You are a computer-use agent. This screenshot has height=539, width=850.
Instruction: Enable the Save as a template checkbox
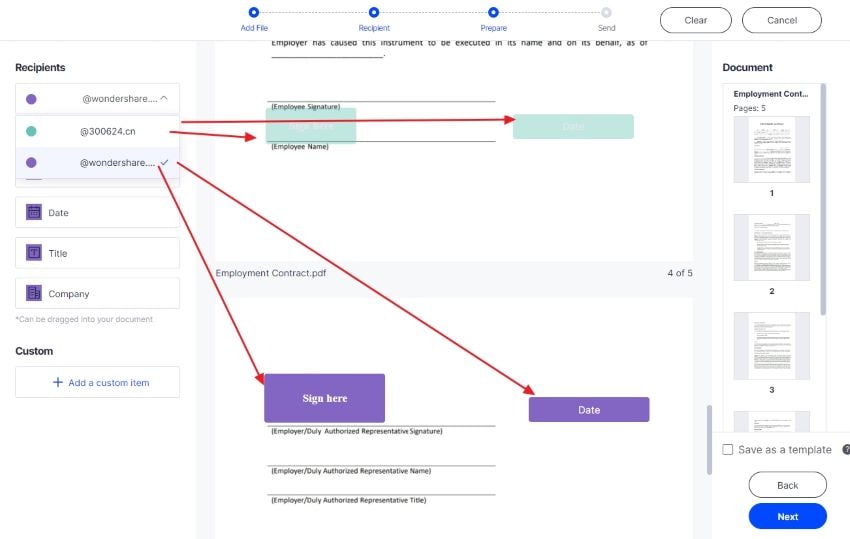pyautogui.click(x=728, y=450)
